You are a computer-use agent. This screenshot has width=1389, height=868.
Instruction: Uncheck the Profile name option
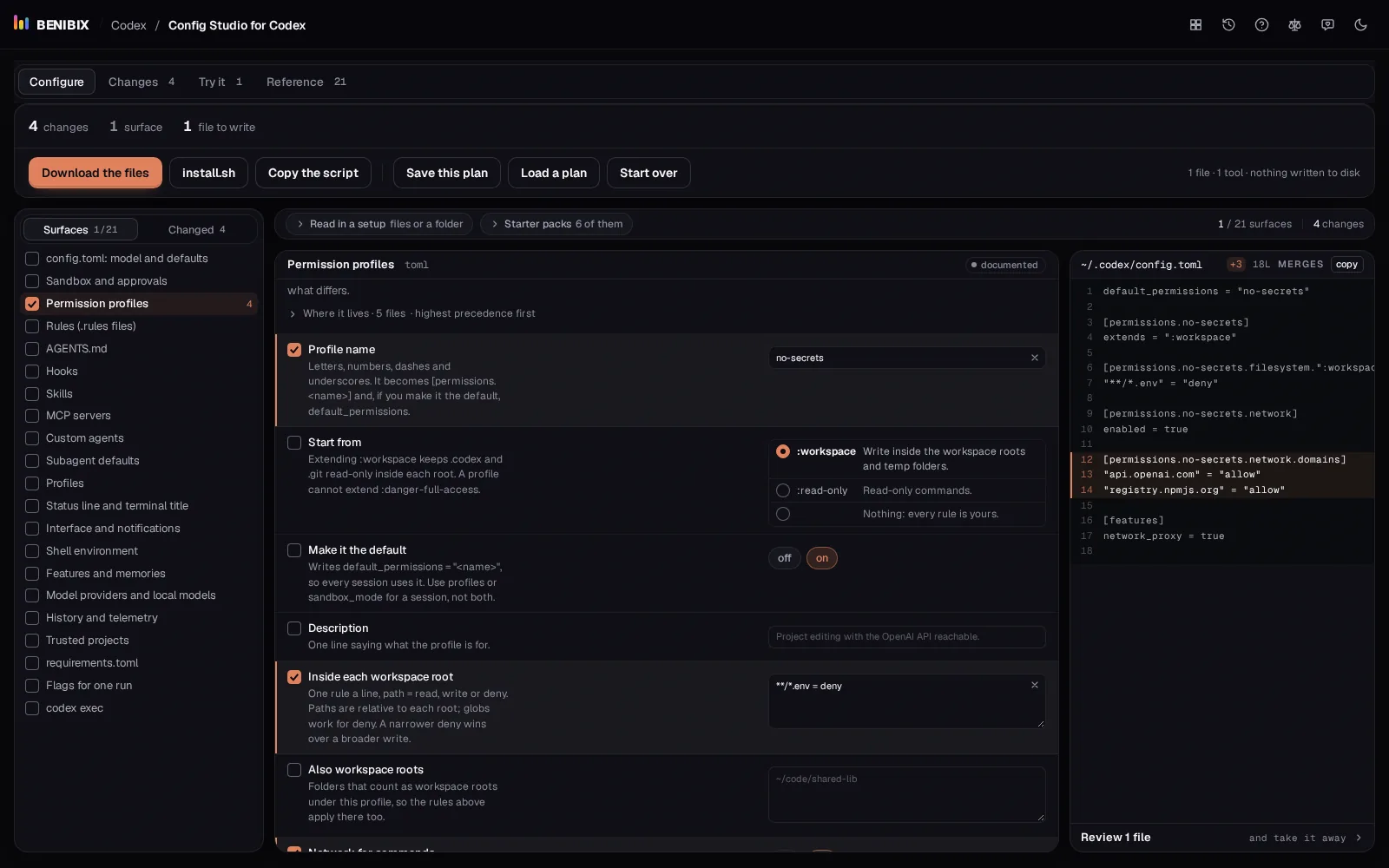tap(294, 350)
